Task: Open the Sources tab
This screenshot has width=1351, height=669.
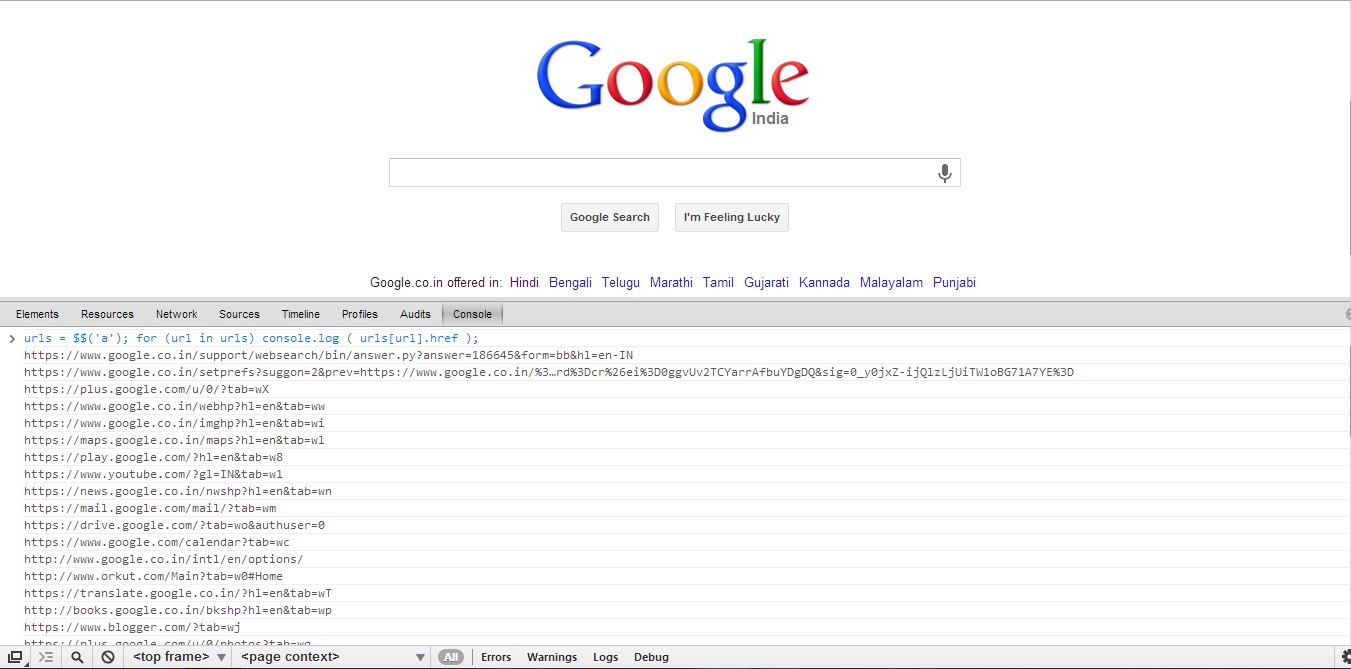Action: [x=239, y=314]
